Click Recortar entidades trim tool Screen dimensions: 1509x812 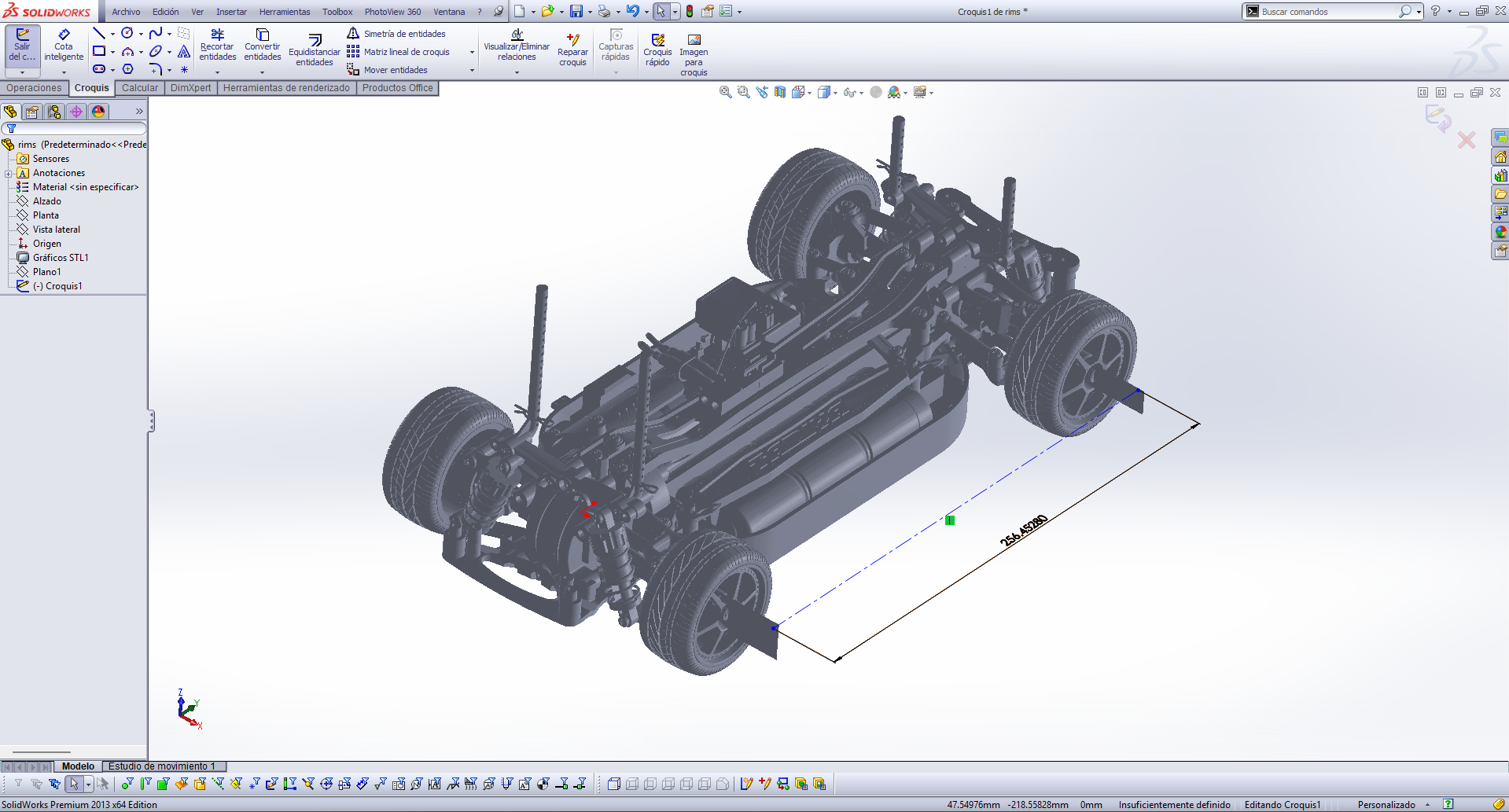[x=218, y=45]
